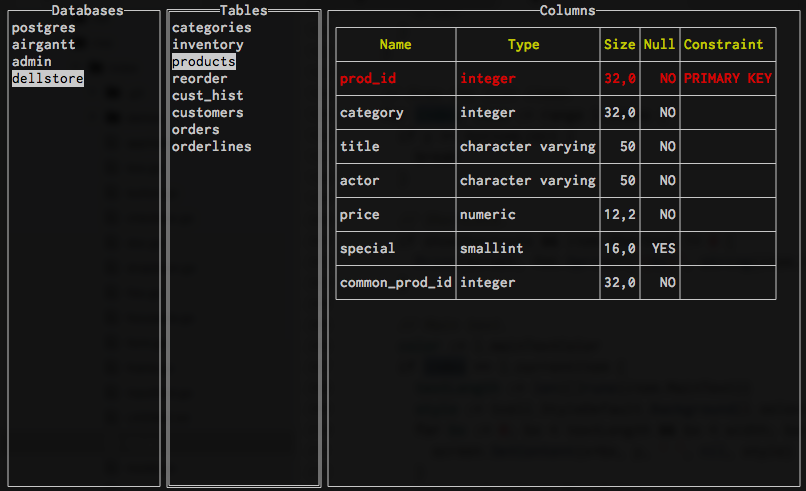Select the categories table

coord(211,28)
